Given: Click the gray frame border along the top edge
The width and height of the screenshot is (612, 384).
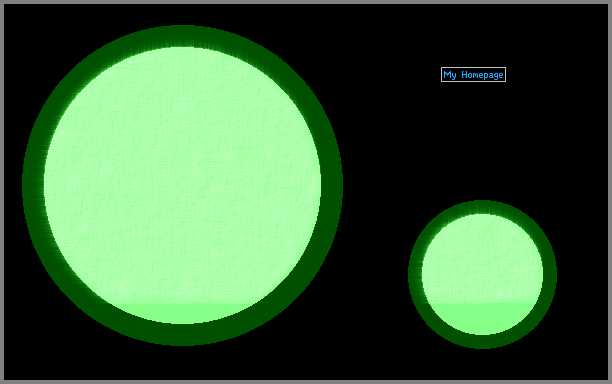Looking at the screenshot, I should 306,2.
